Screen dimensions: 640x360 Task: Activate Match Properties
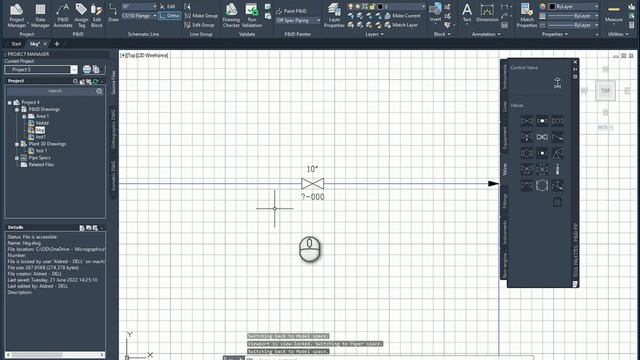coord(527,16)
